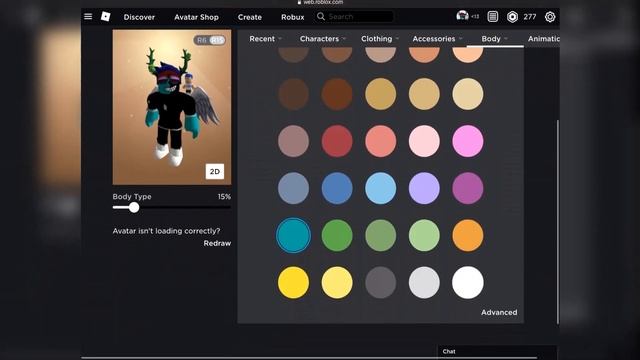Select the sky blue color swatch
This screenshot has height=360, width=640.
(x=380, y=188)
